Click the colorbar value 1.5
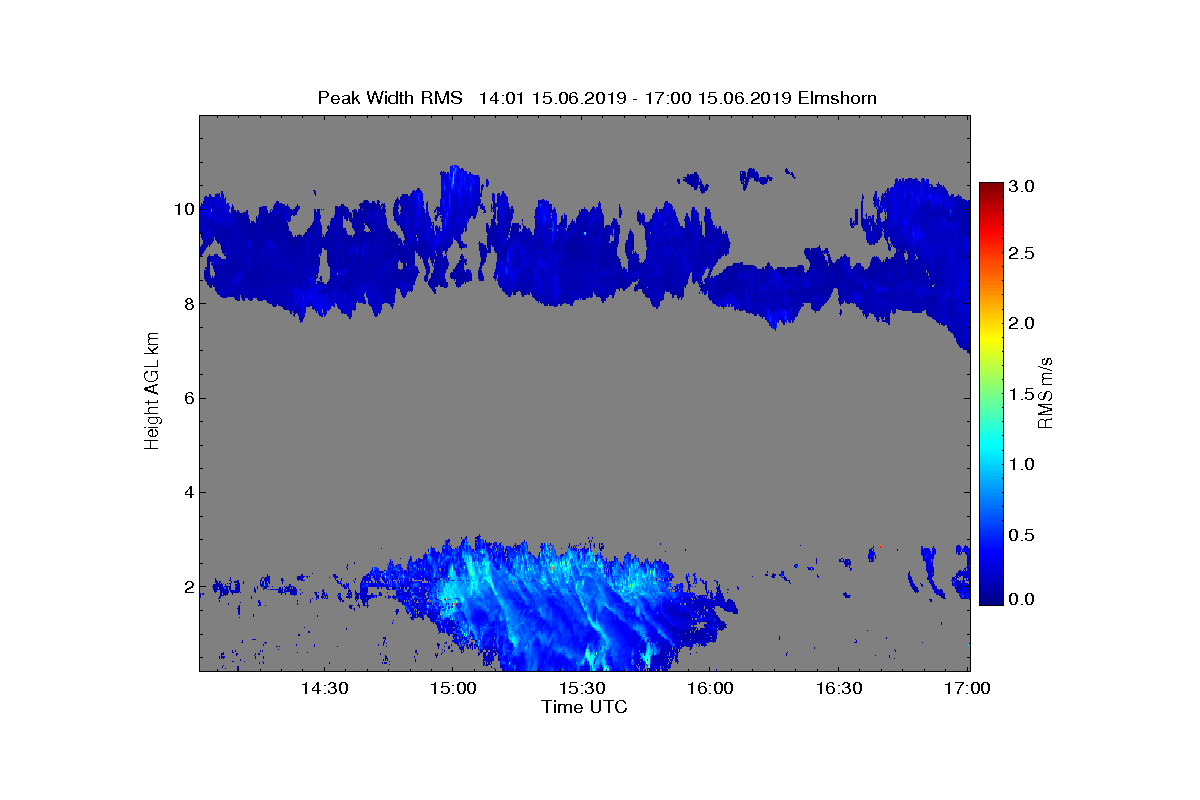Image resolution: width=1200 pixels, height=800 pixels. click(1023, 395)
